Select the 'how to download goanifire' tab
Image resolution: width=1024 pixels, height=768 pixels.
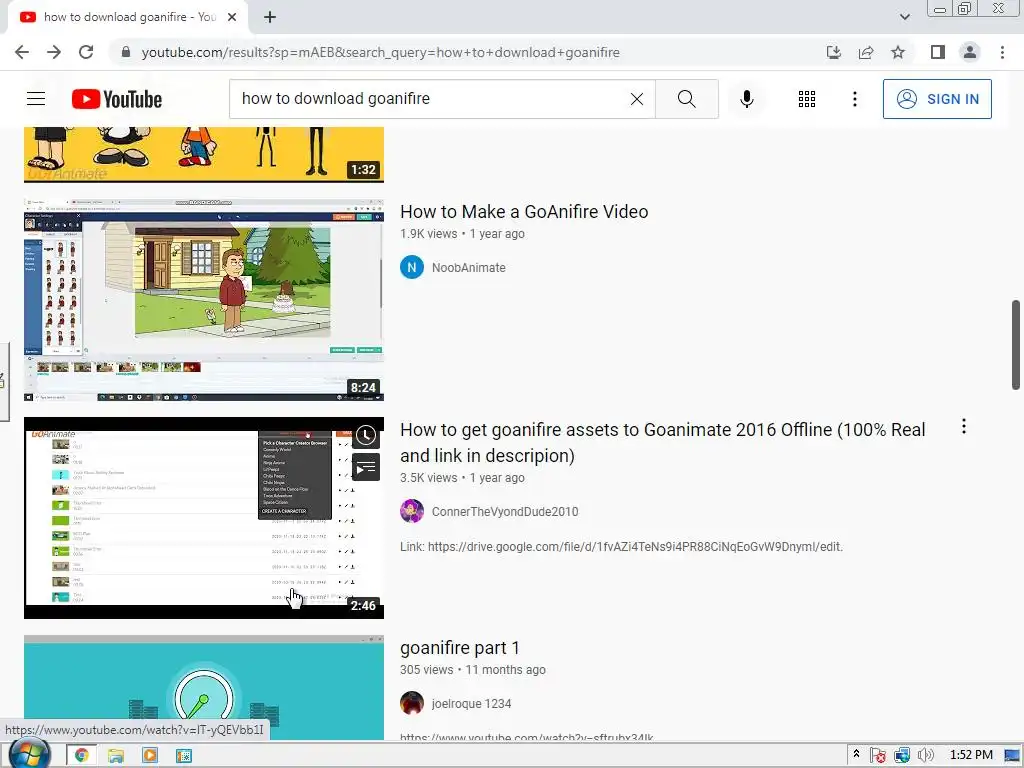(x=129, y=17)
